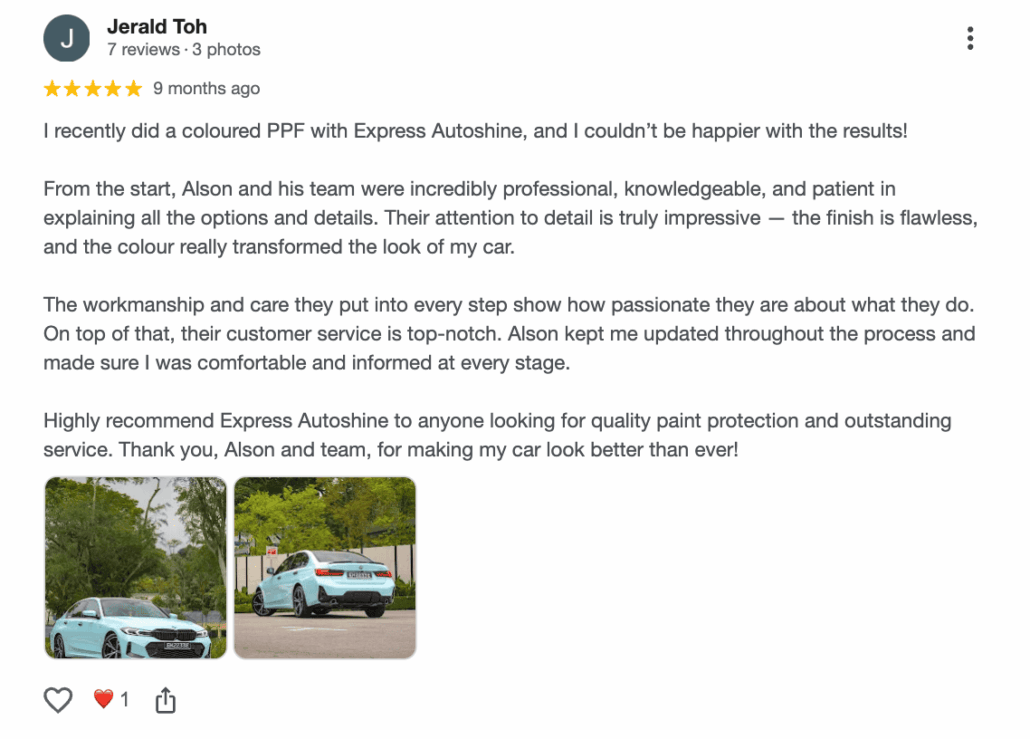Click the reaction count '1'
Screen dimensions: 1030x739
125,700
